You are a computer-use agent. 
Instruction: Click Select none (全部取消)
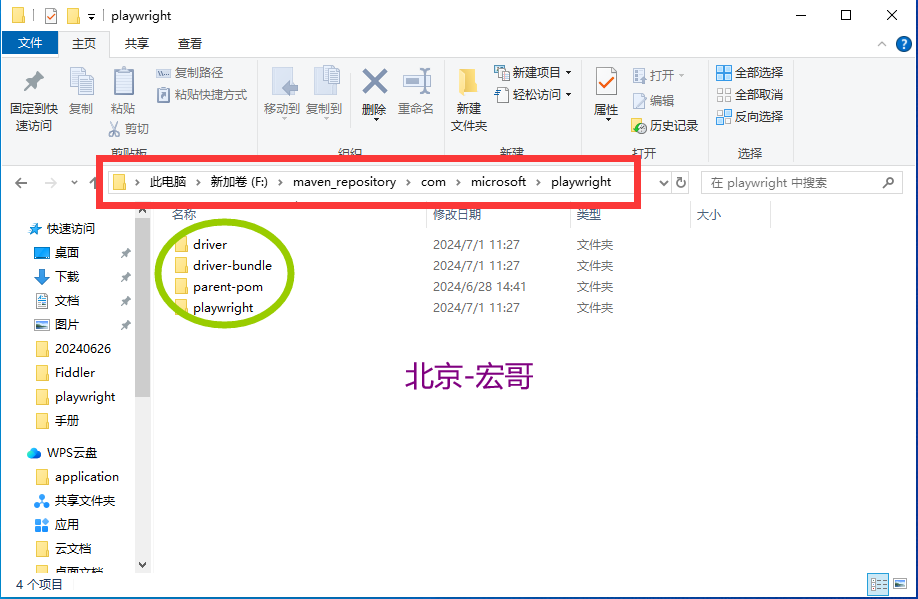[749, 94]
